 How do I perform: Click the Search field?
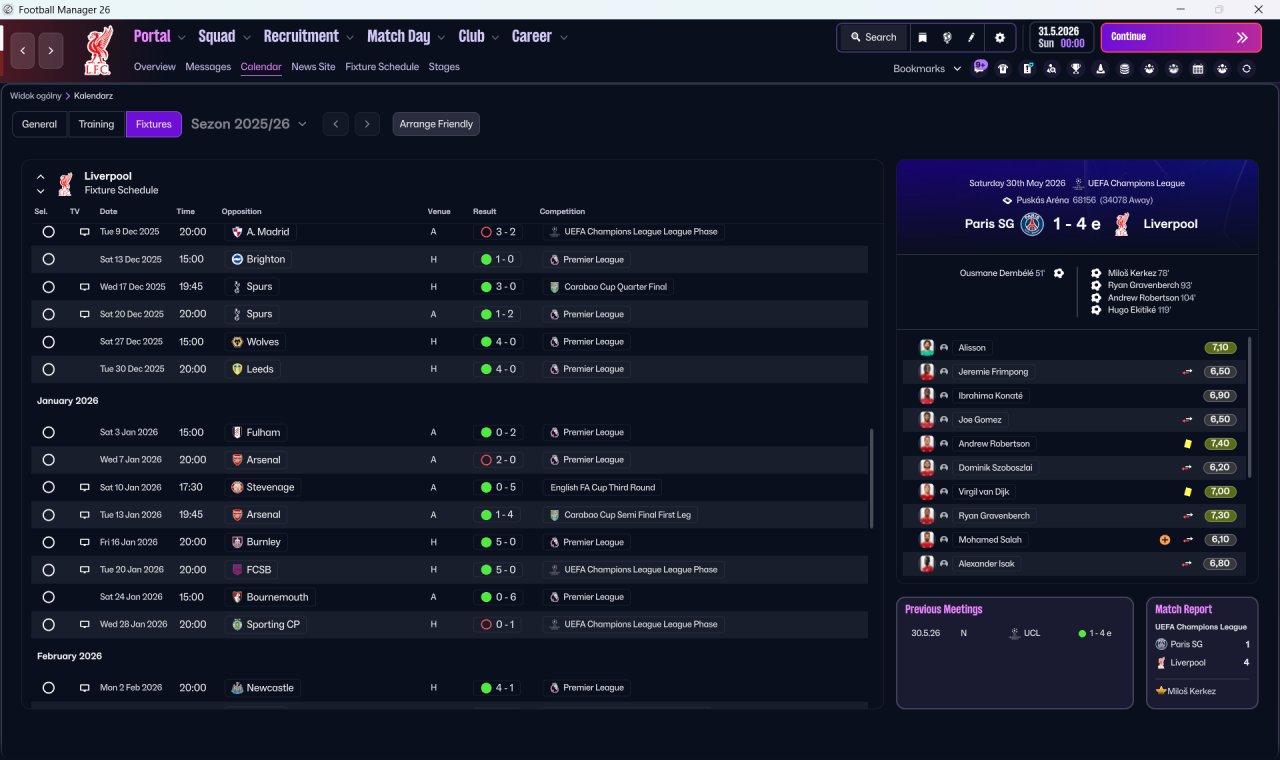tap(873, 37)
